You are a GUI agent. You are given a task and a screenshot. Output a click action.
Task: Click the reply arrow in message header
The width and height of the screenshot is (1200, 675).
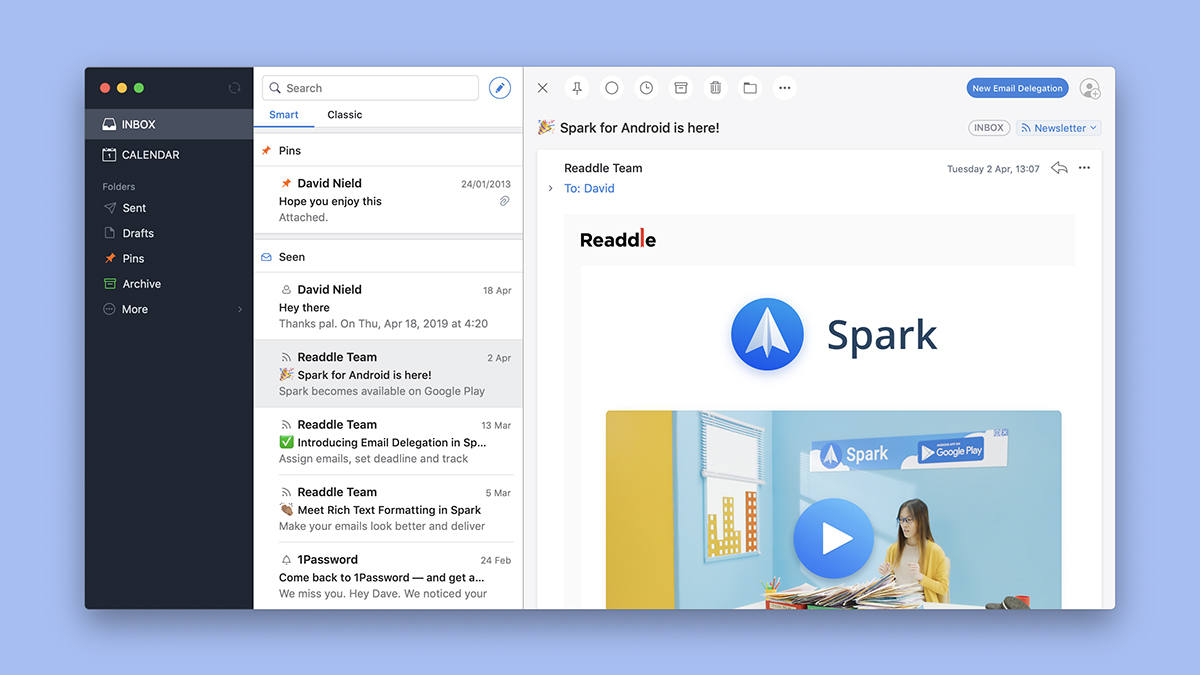(x=1059, y=168)
